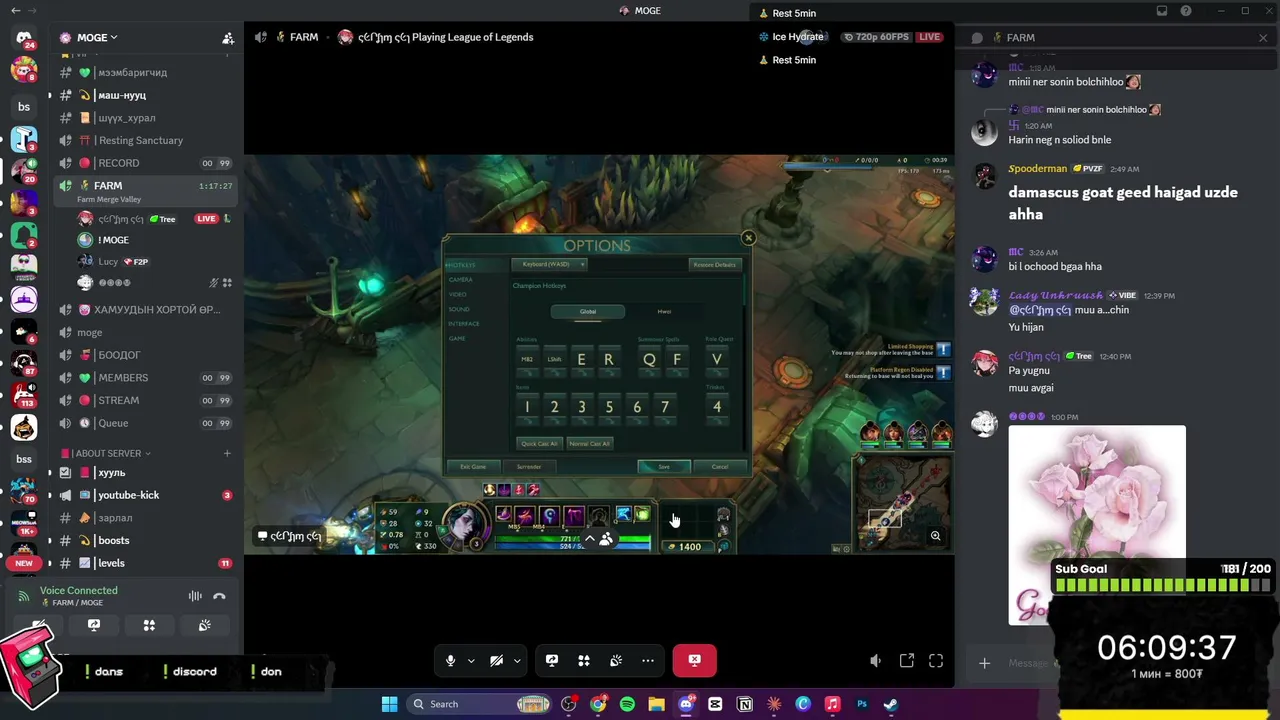The image size is (1280, 720).
Task: Invite people using the MOGE header icon
Action: coord(228,38)
